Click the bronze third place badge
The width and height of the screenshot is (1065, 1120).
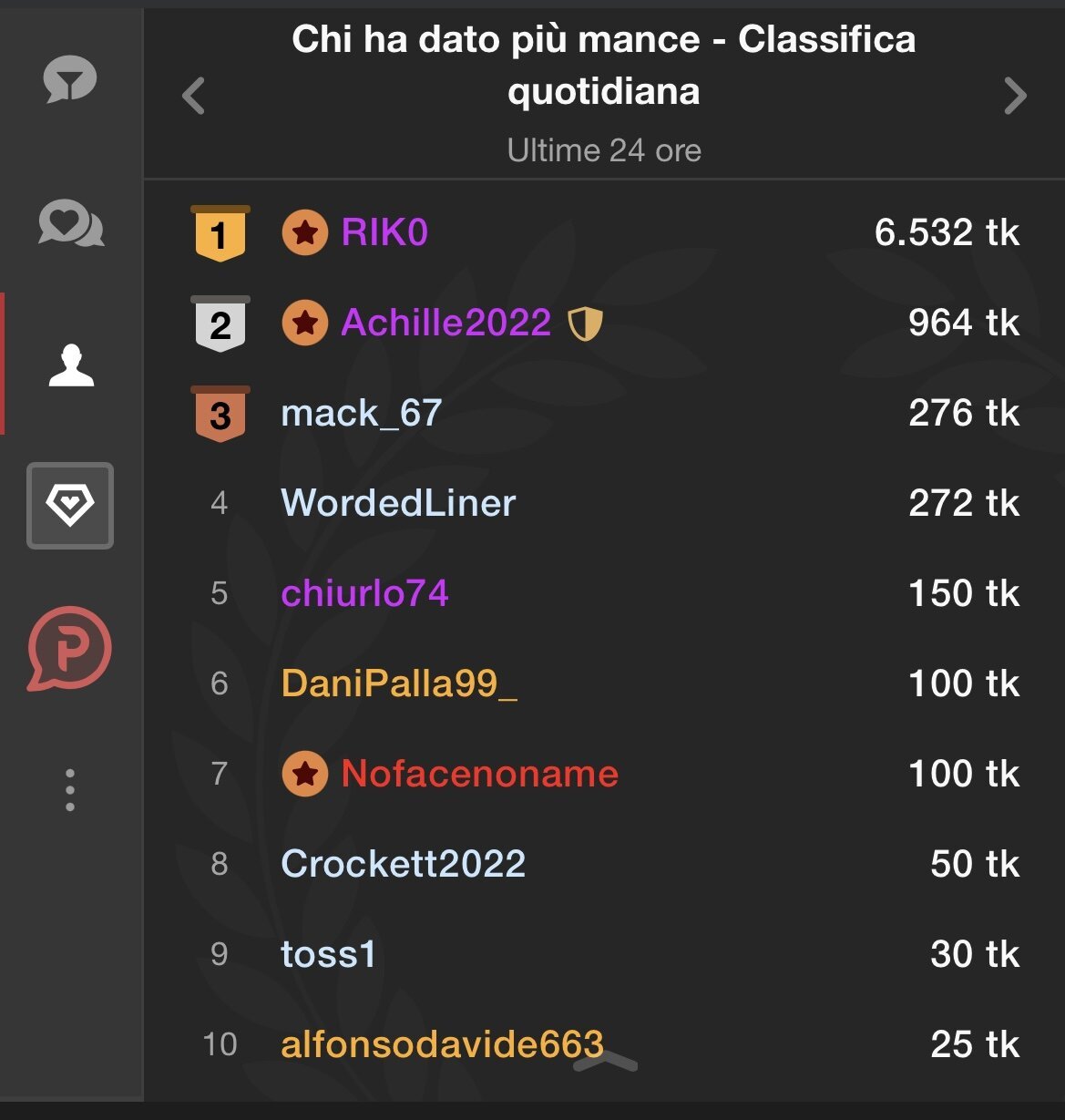click(x=220, y=414)
